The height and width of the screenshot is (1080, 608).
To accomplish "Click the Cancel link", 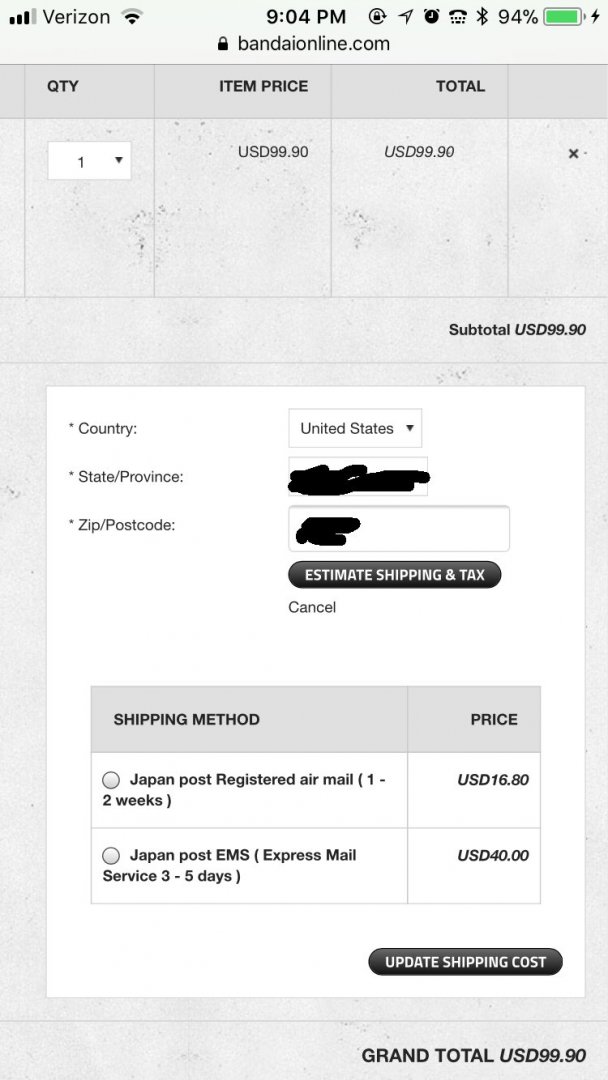I will (x=312, y=608).
